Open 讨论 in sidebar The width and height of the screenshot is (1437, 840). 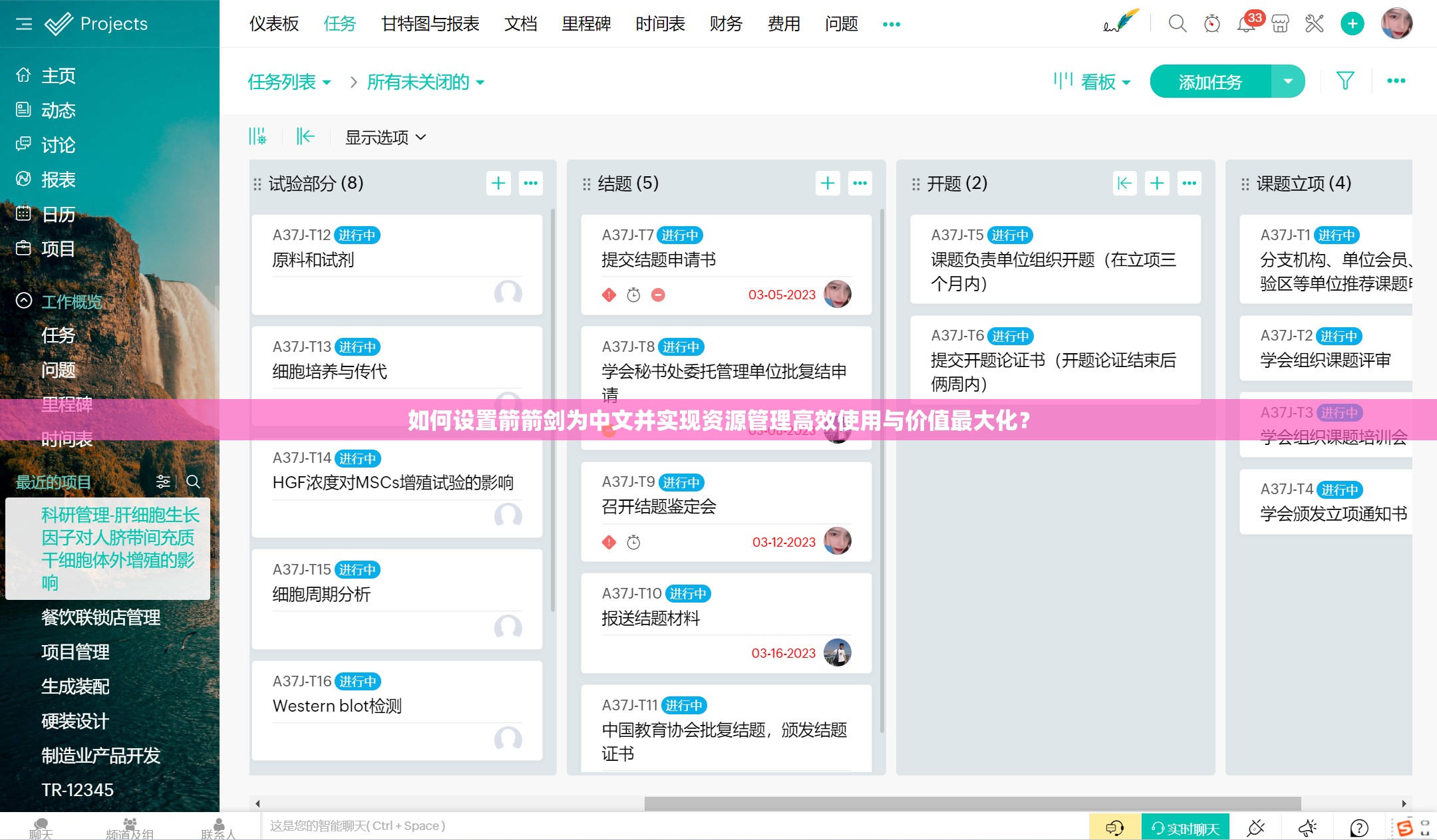pyautogui.click(x=59, y=144)
